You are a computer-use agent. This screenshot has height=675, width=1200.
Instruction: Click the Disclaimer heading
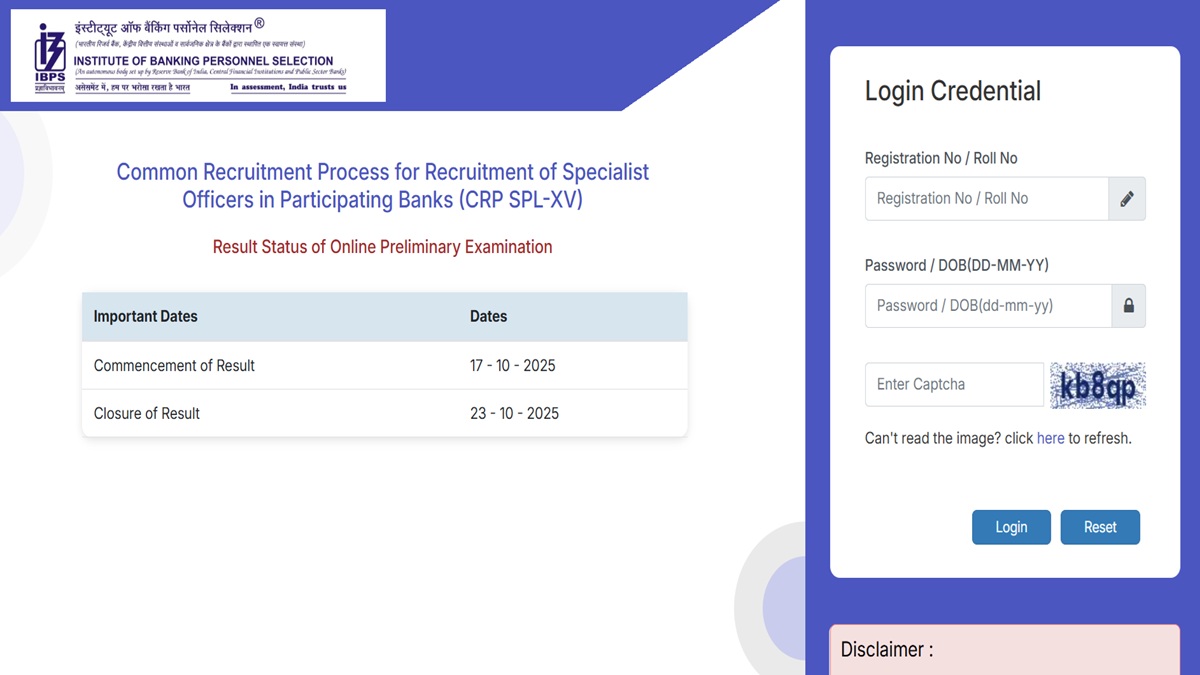coord(887,649)
